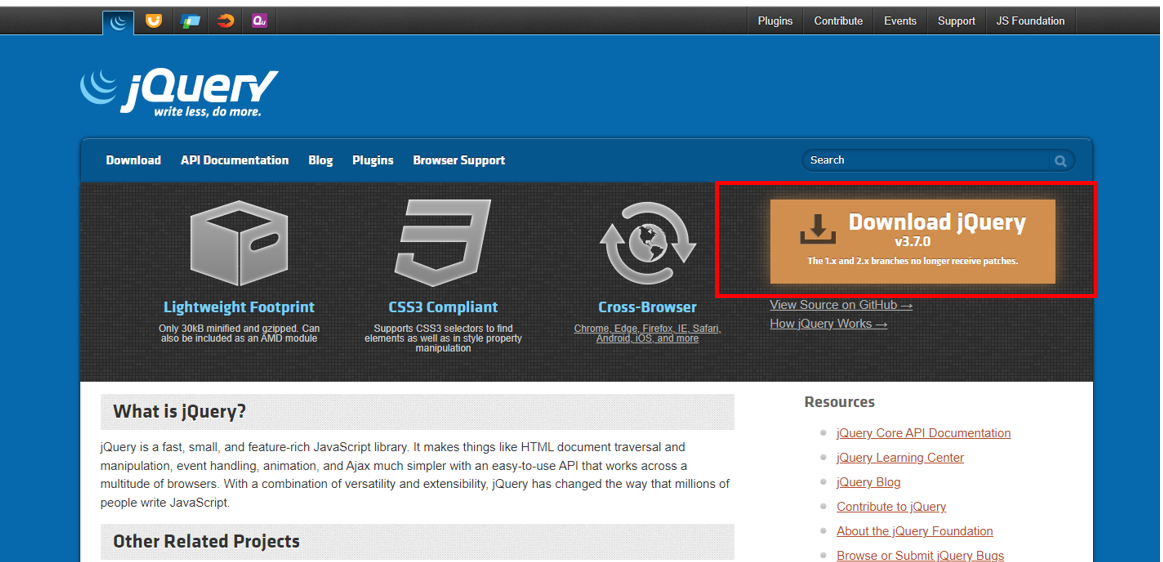Open JS Foundation in the top bar
The height and width of the screenshot is (562, 1163).
[x=1030, y=21]
